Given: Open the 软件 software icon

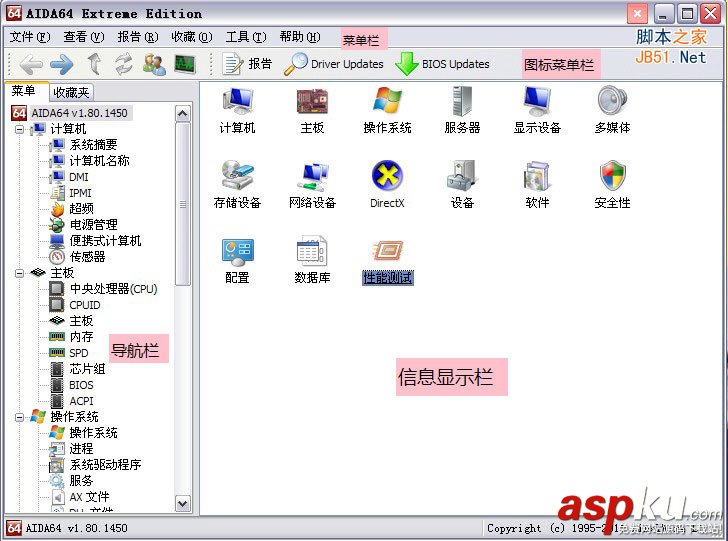Looking at the screenshot, I should [537, 185].
